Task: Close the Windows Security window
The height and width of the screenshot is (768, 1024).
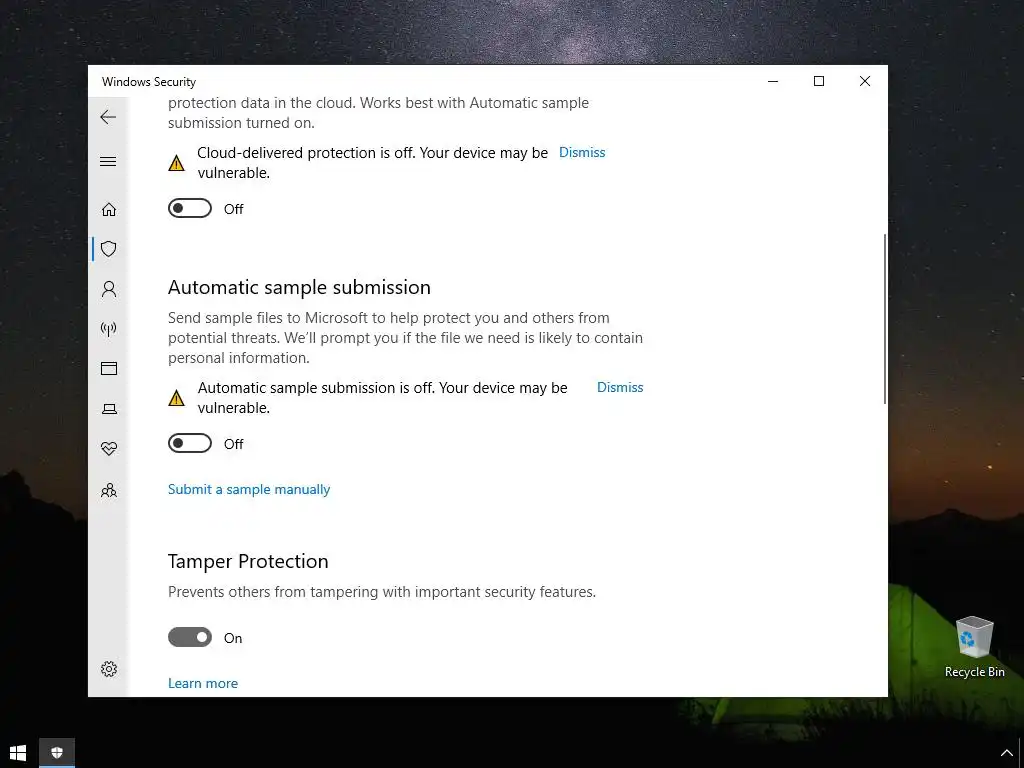Action: coord(865,81)
